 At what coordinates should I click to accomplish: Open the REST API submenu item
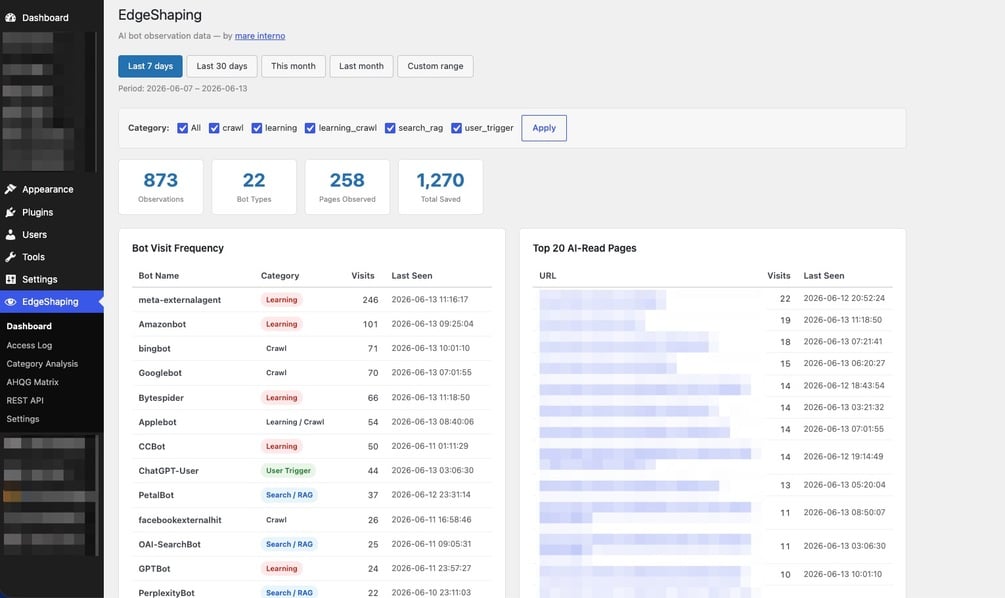pos(25,401)
